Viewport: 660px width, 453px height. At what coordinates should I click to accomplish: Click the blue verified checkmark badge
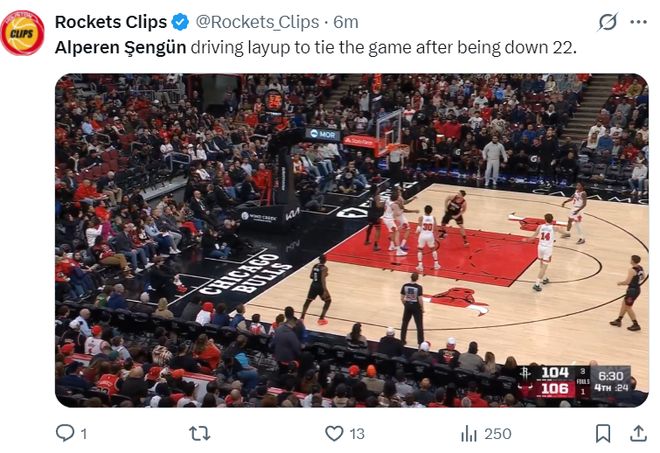180,22
